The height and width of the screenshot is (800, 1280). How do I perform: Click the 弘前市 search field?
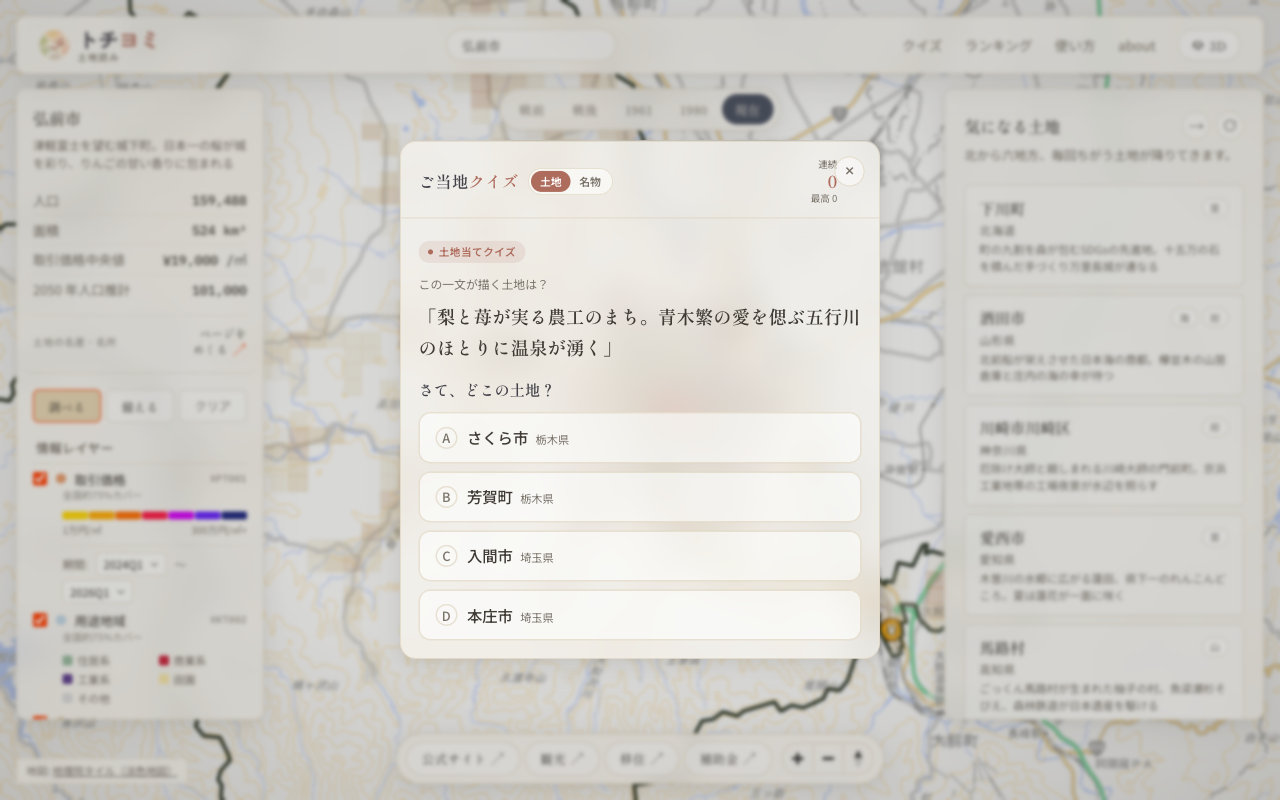pyautogui.click(x=531, y=46)
